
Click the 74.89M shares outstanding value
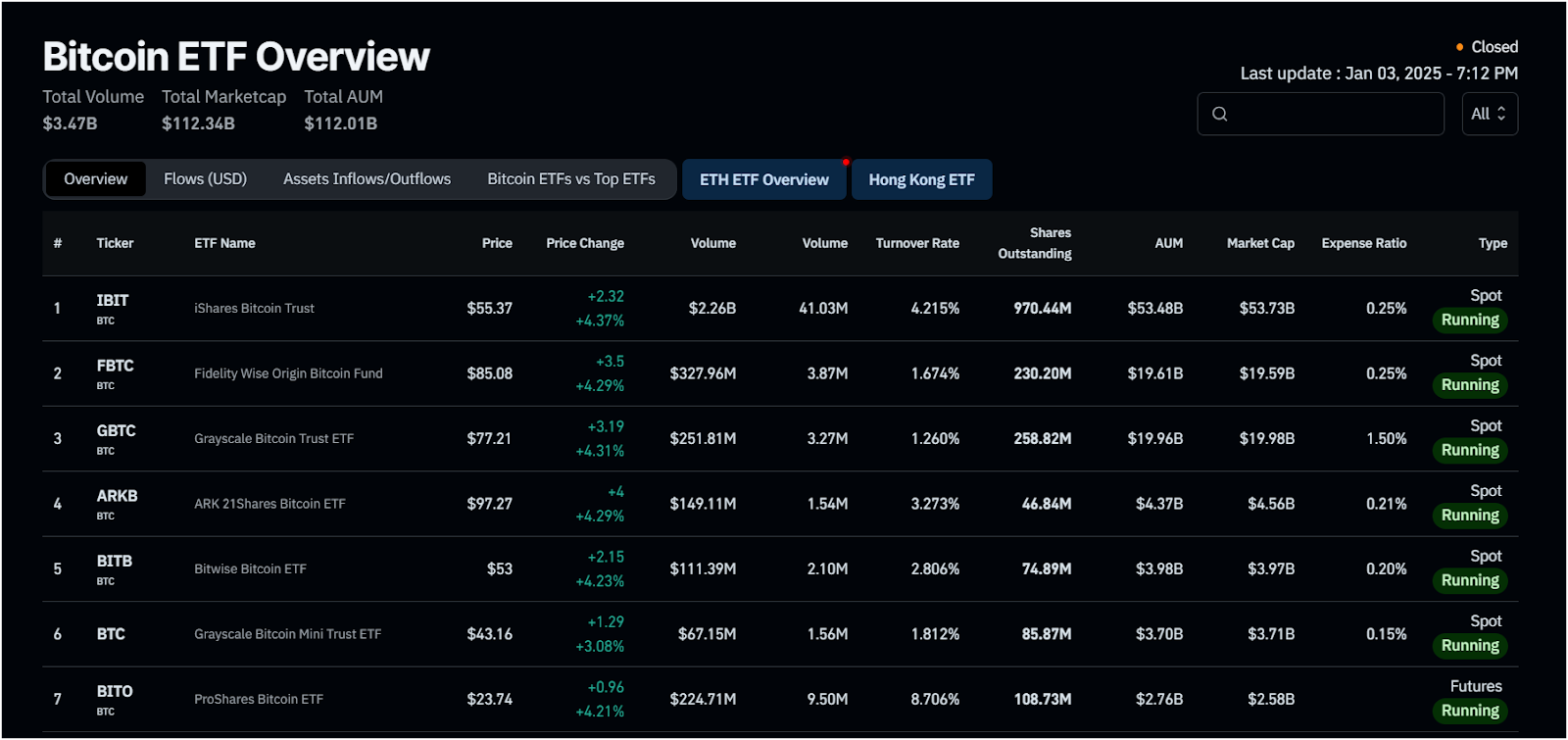pos(1047,568)
